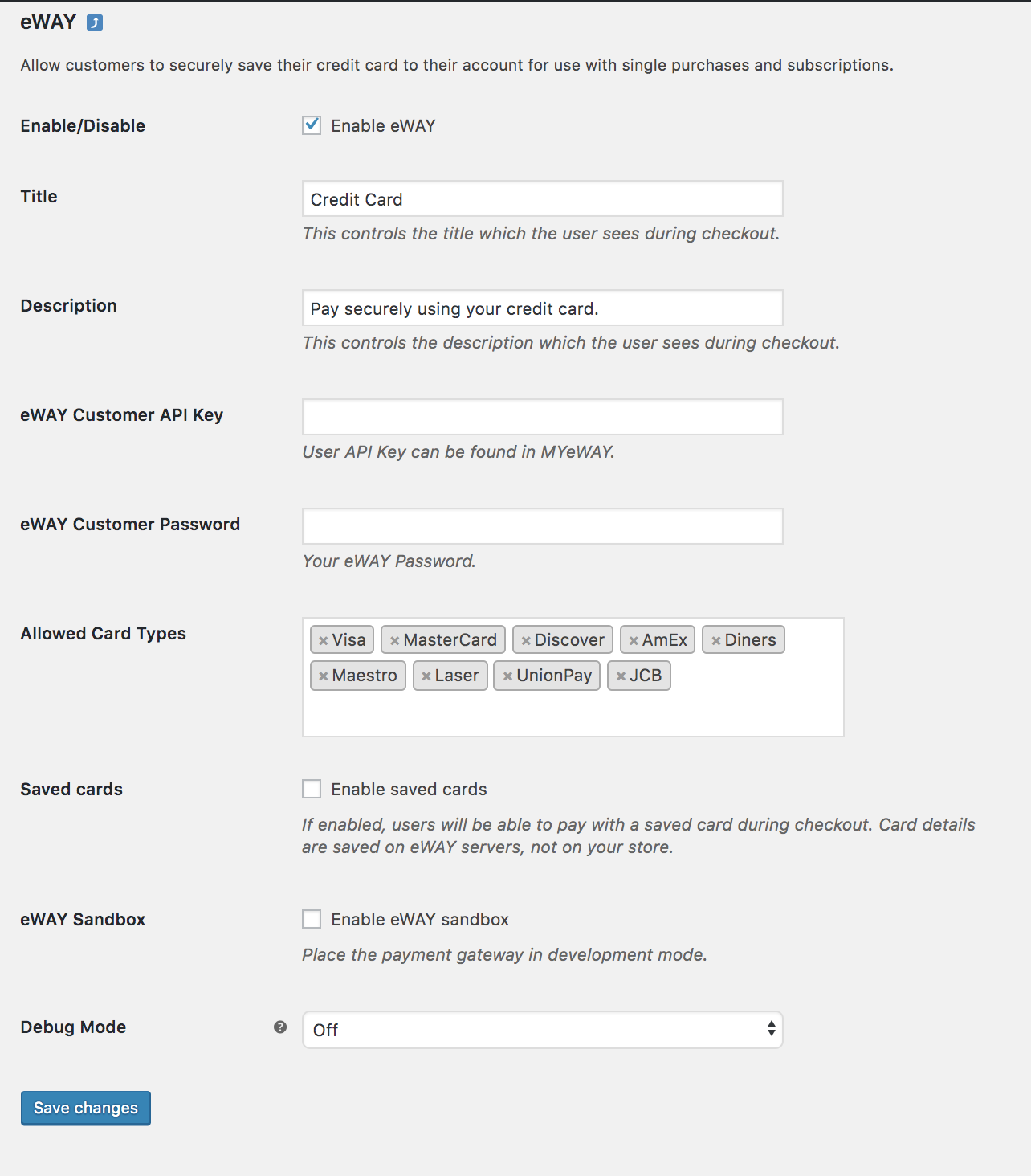This screenshot has height=1176, width=1031.
Task: Open the Debug Mode help tooltip icon
Action: point(279,1027)
